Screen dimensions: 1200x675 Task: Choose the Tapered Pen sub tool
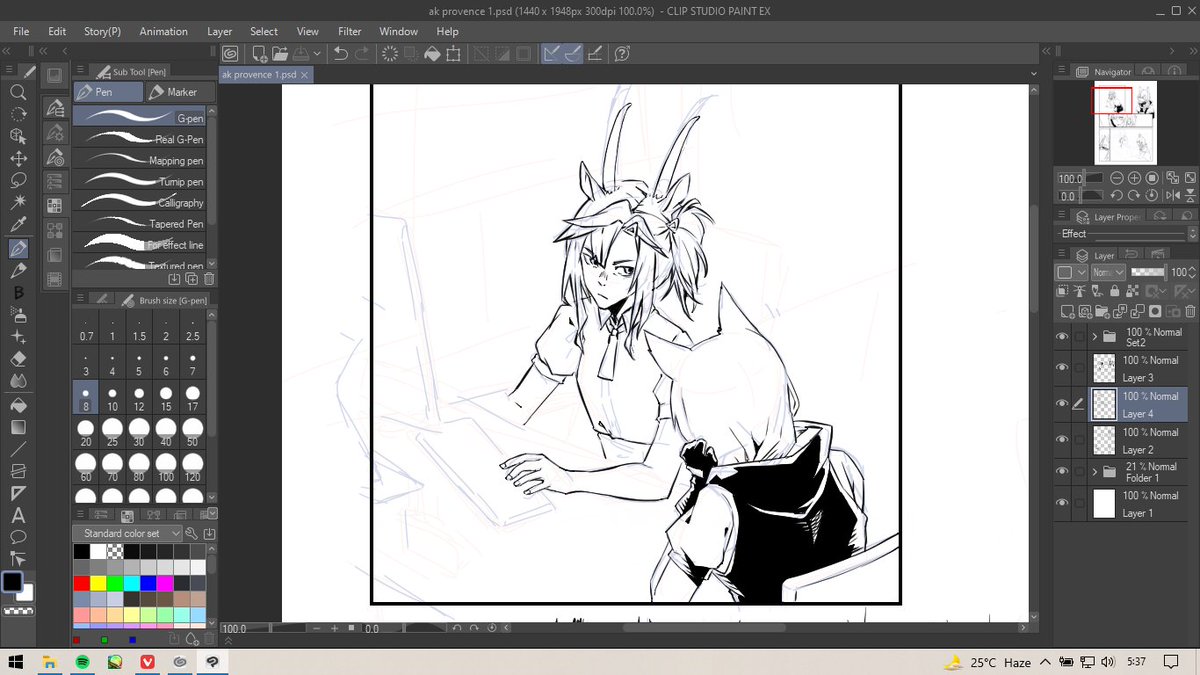point(140,223)
